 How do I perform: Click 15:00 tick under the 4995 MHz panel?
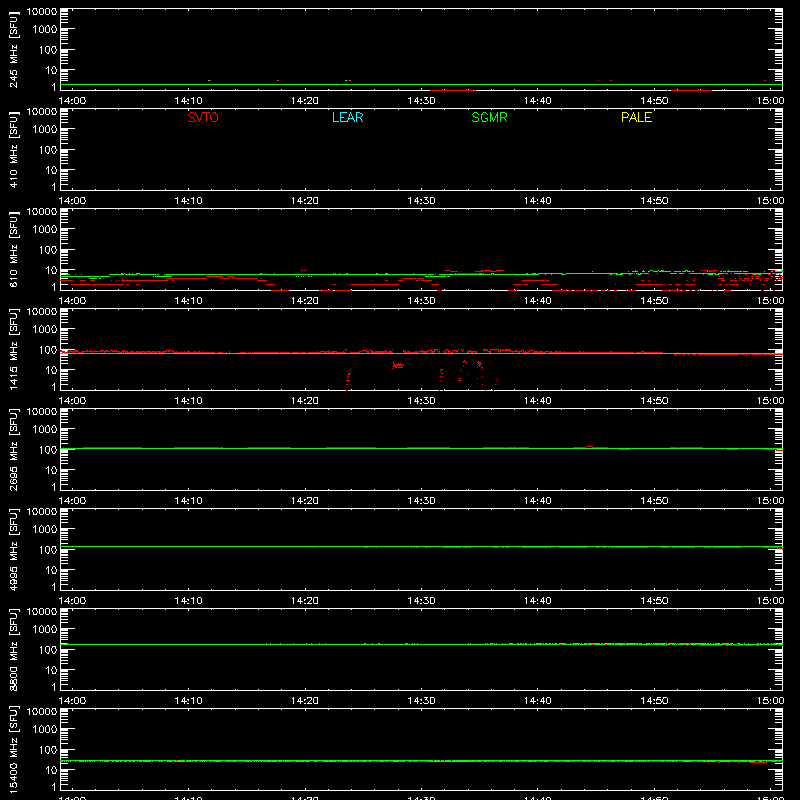(770, 601)
